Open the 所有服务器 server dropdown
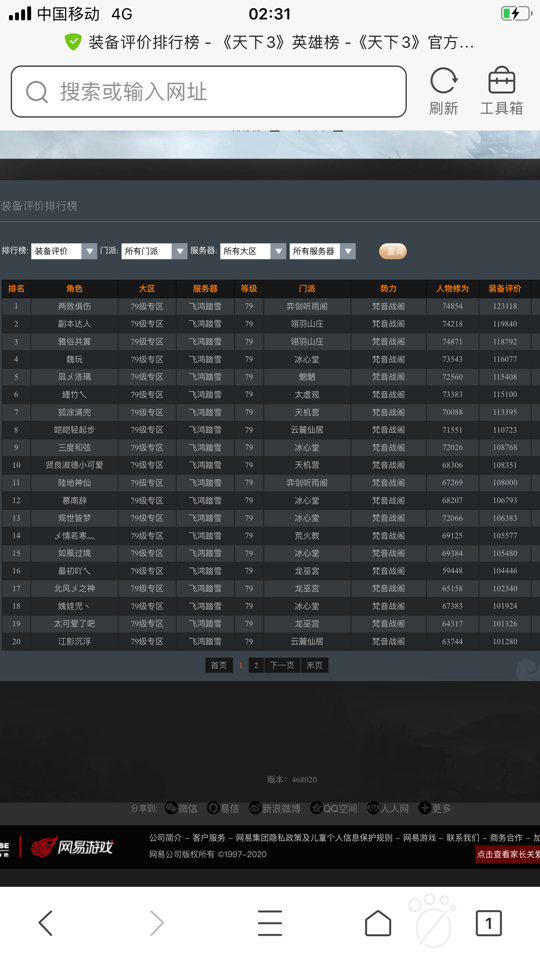Viewport: 540px width, 960px height. pos(322,251)
